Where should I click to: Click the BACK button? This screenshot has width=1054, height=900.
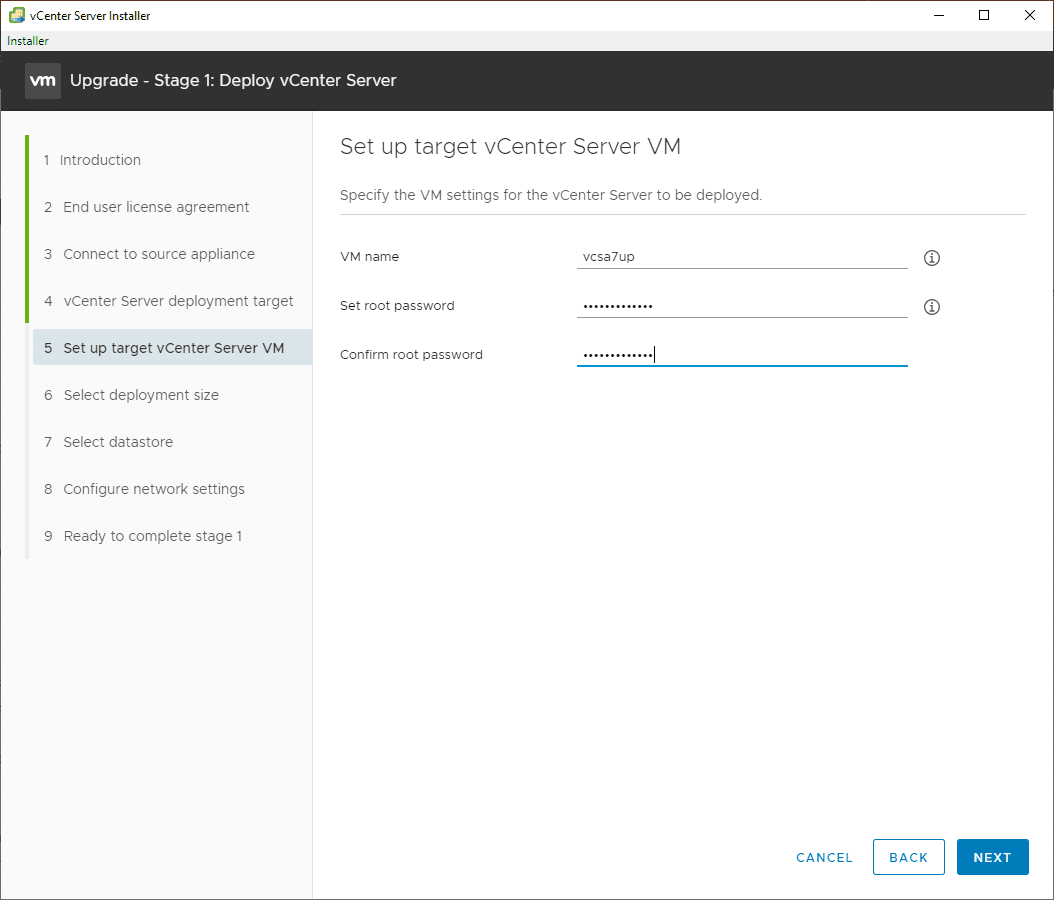[x=908, y=857]
